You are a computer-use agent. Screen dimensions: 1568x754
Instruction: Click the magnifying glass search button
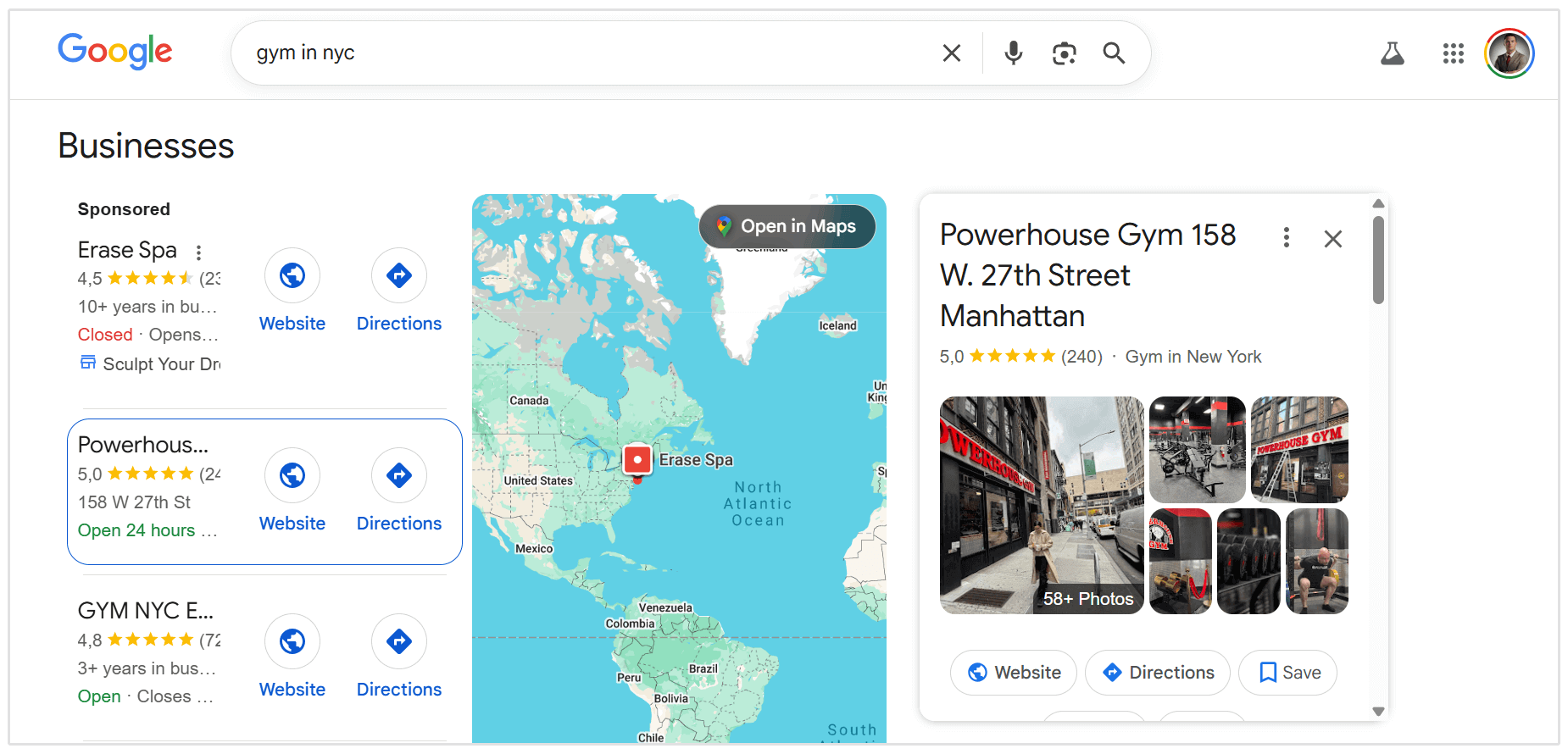1114,53
